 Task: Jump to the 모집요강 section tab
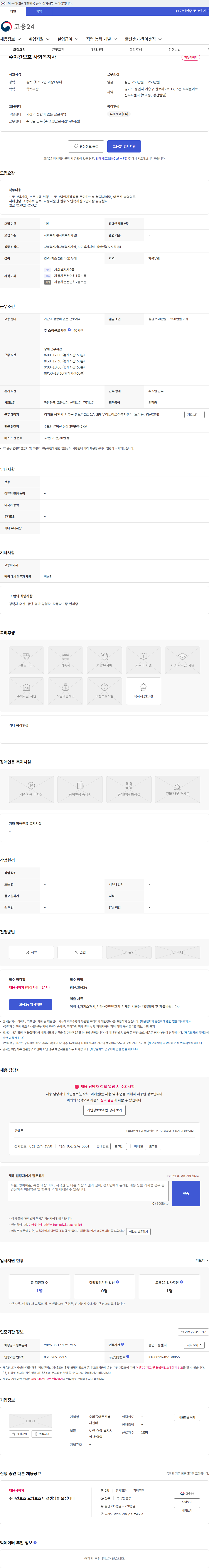[20, 49]
